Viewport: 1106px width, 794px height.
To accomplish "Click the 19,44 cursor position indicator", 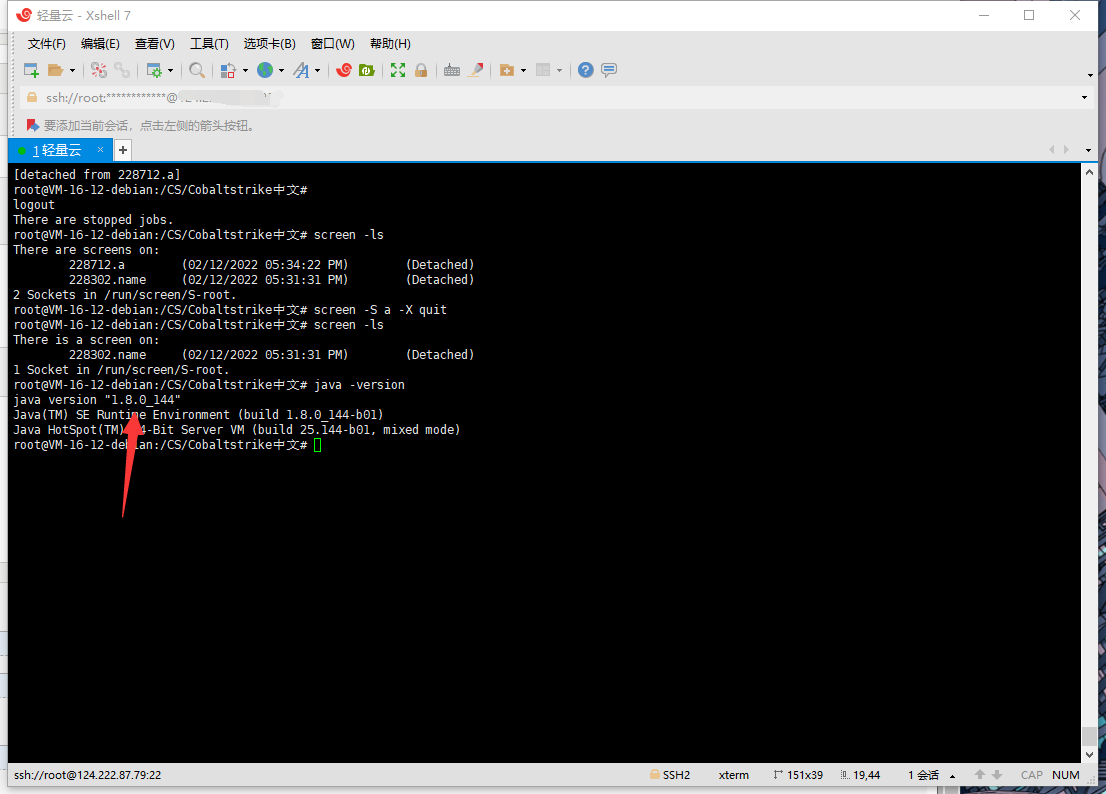I will pos(860,775).
